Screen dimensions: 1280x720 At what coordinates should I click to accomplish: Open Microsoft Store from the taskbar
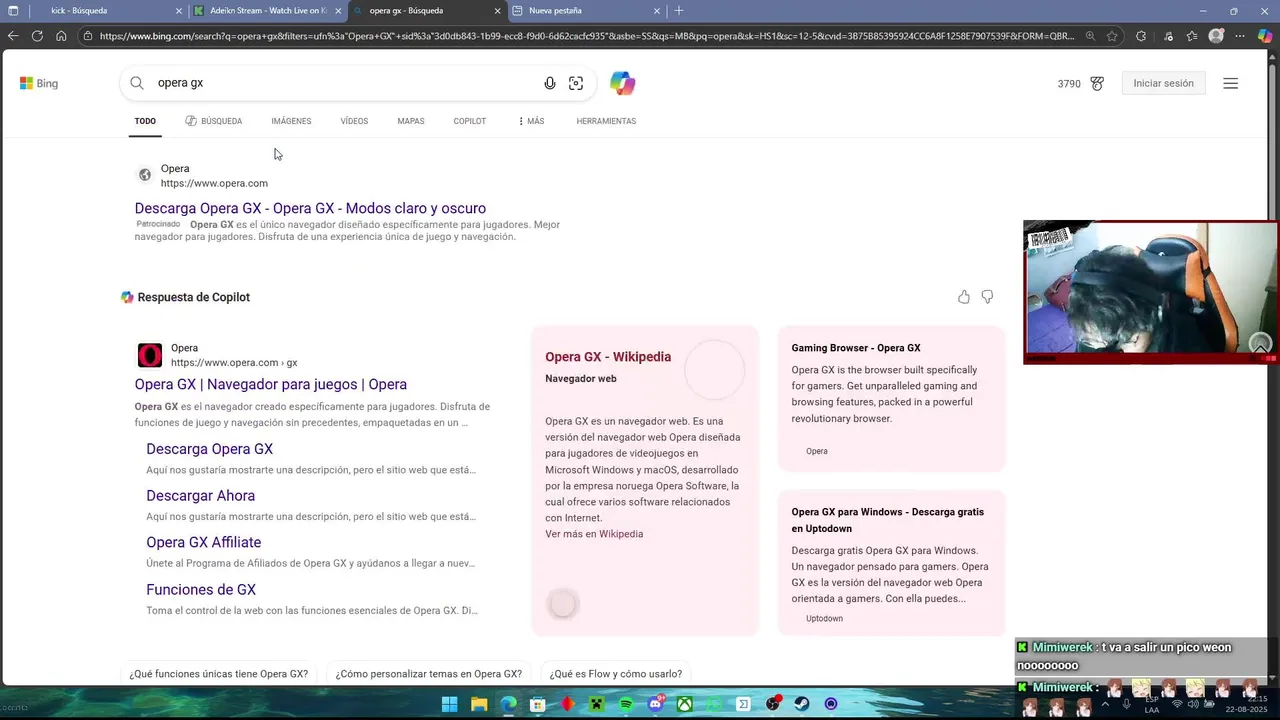[538, 704]
